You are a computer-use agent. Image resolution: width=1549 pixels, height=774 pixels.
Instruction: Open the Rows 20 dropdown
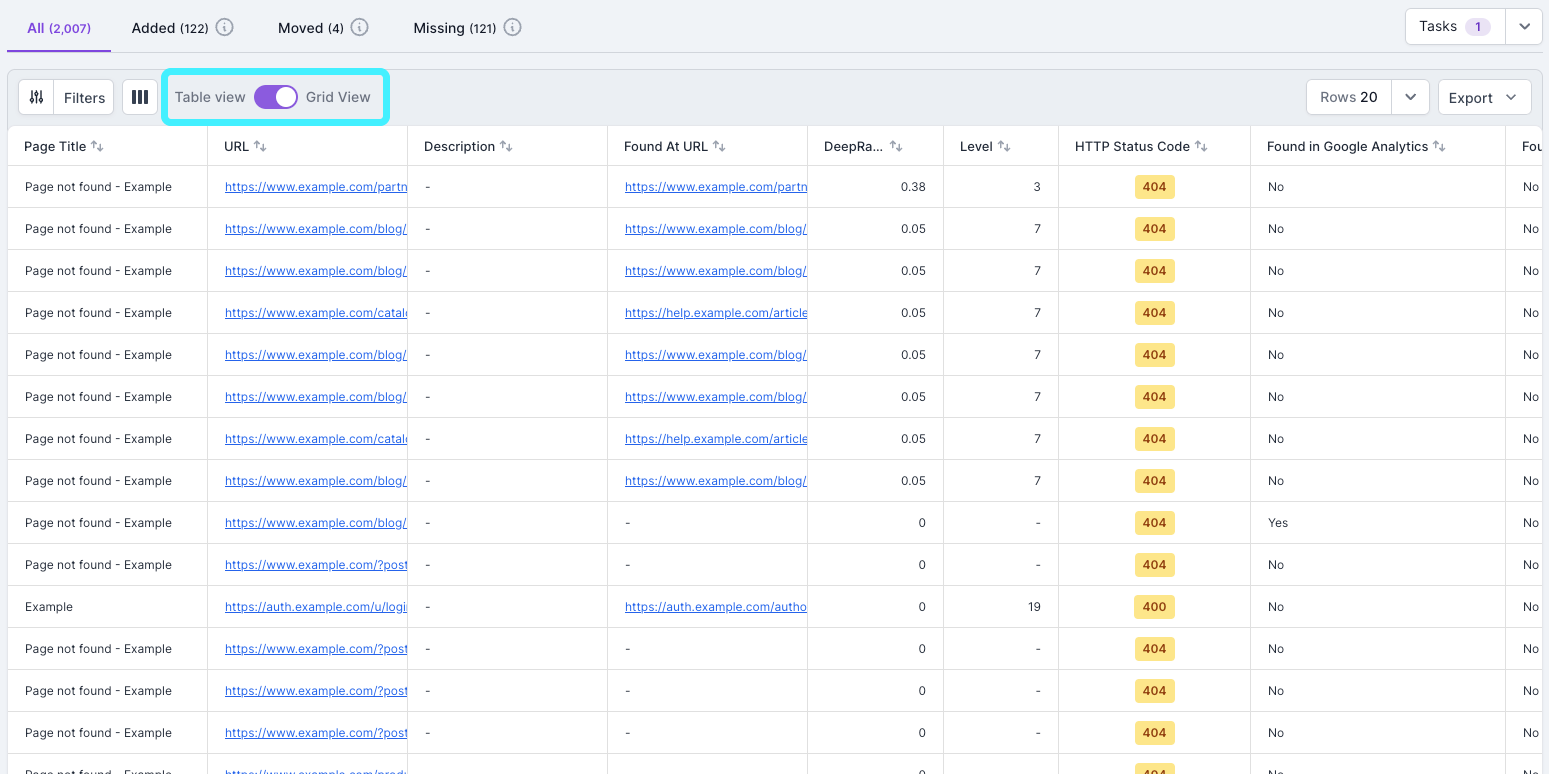pyautogui.click(x=1410, y=97)
